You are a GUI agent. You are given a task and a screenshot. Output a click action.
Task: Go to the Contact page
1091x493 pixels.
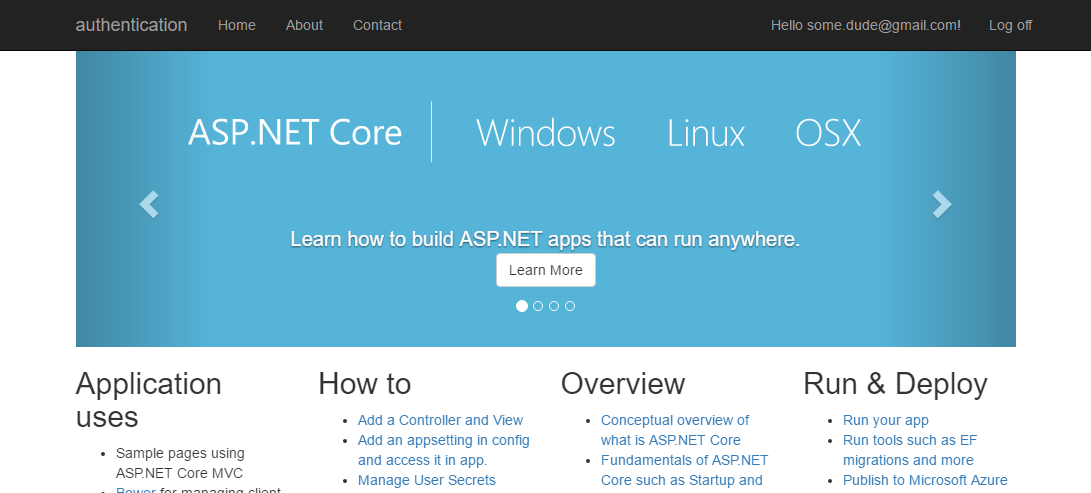[377, 25]
